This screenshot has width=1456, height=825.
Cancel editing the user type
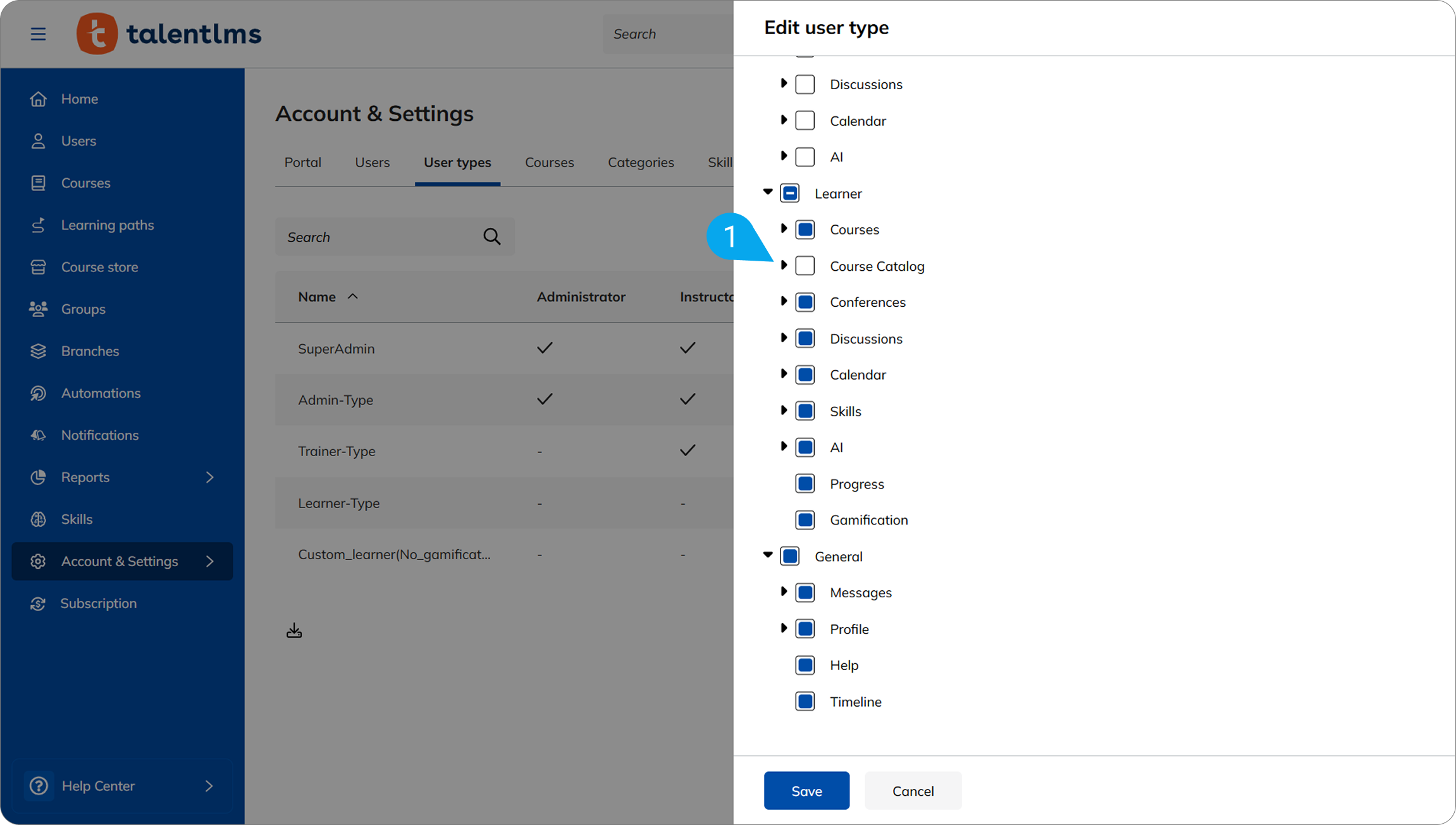[912, 791]
